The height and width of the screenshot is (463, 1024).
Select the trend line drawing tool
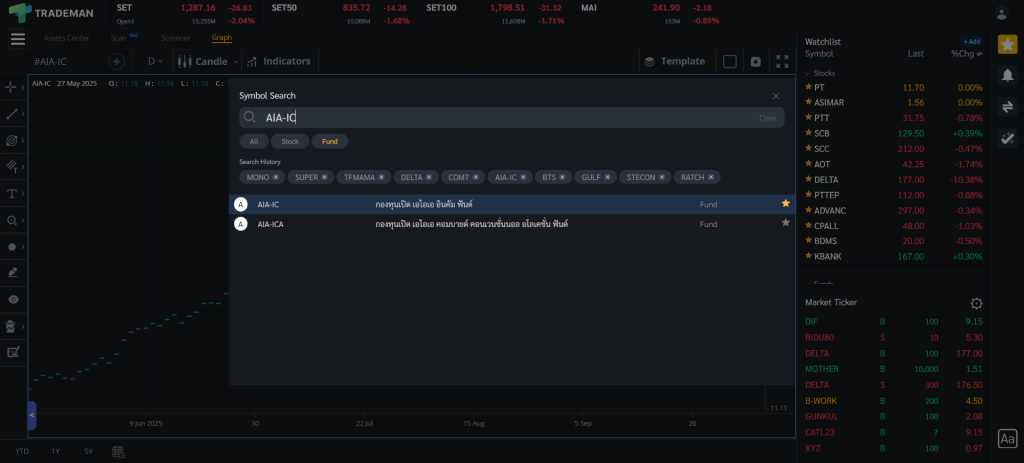[x=12, y=114]
